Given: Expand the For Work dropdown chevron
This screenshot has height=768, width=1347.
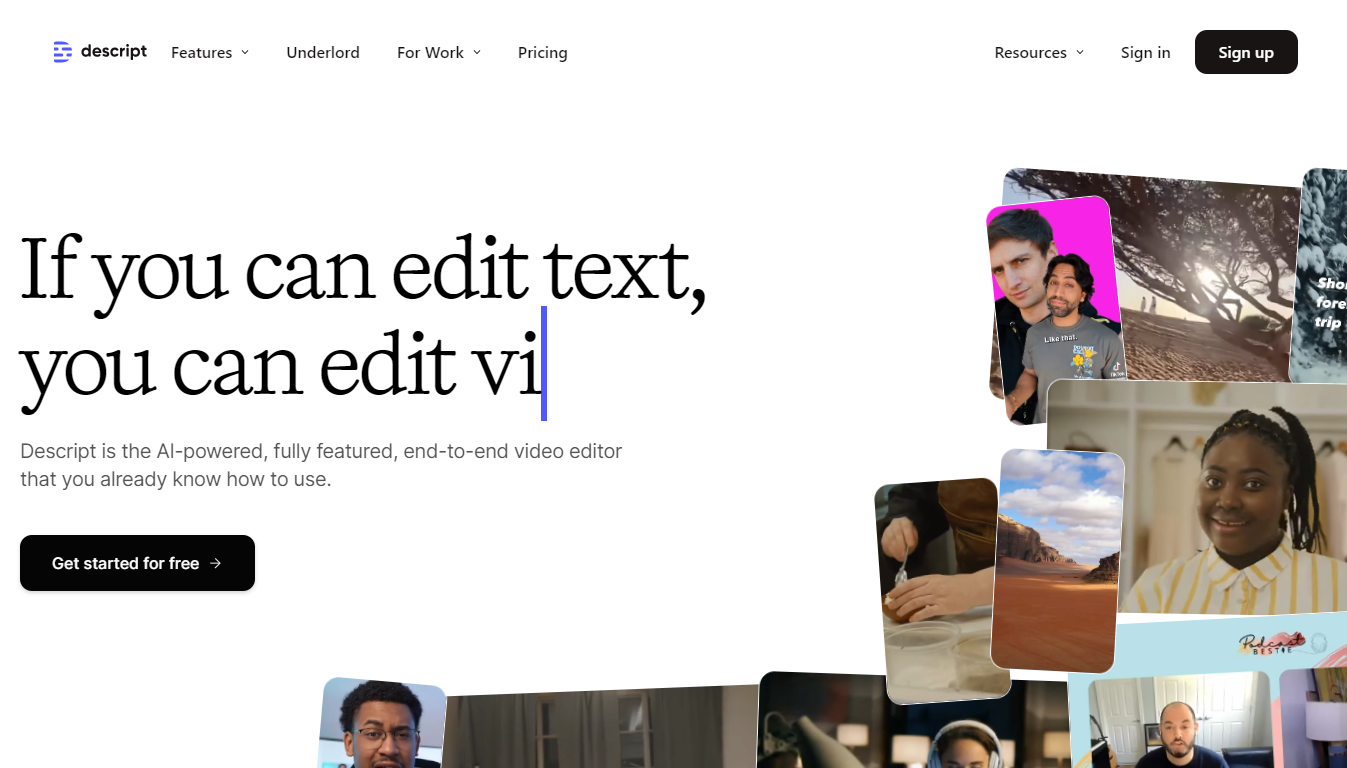Looking at the screenshot, I should pyautogui.click(x=477, y=53).
